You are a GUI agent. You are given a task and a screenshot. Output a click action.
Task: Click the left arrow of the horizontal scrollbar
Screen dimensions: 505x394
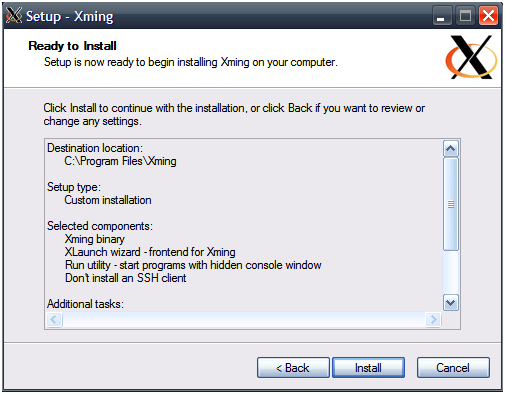tap(54, 320)
